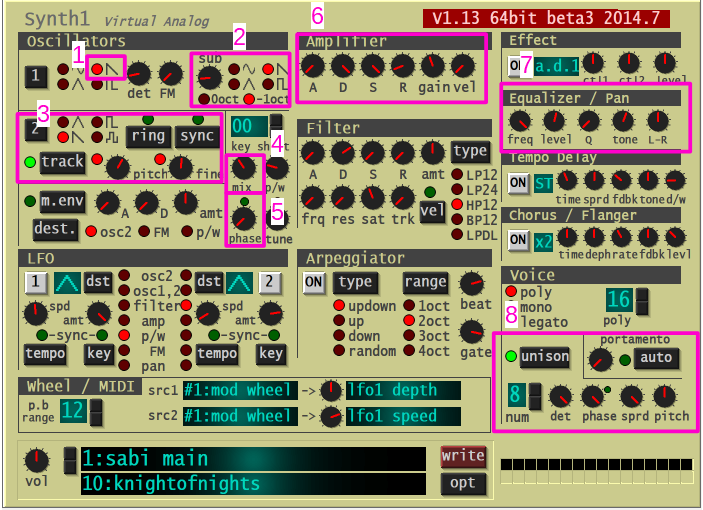Viewport: 703px width, 510px height.
Task: Select 2oct arpeggiator range
Action: (x=408, y=320)
